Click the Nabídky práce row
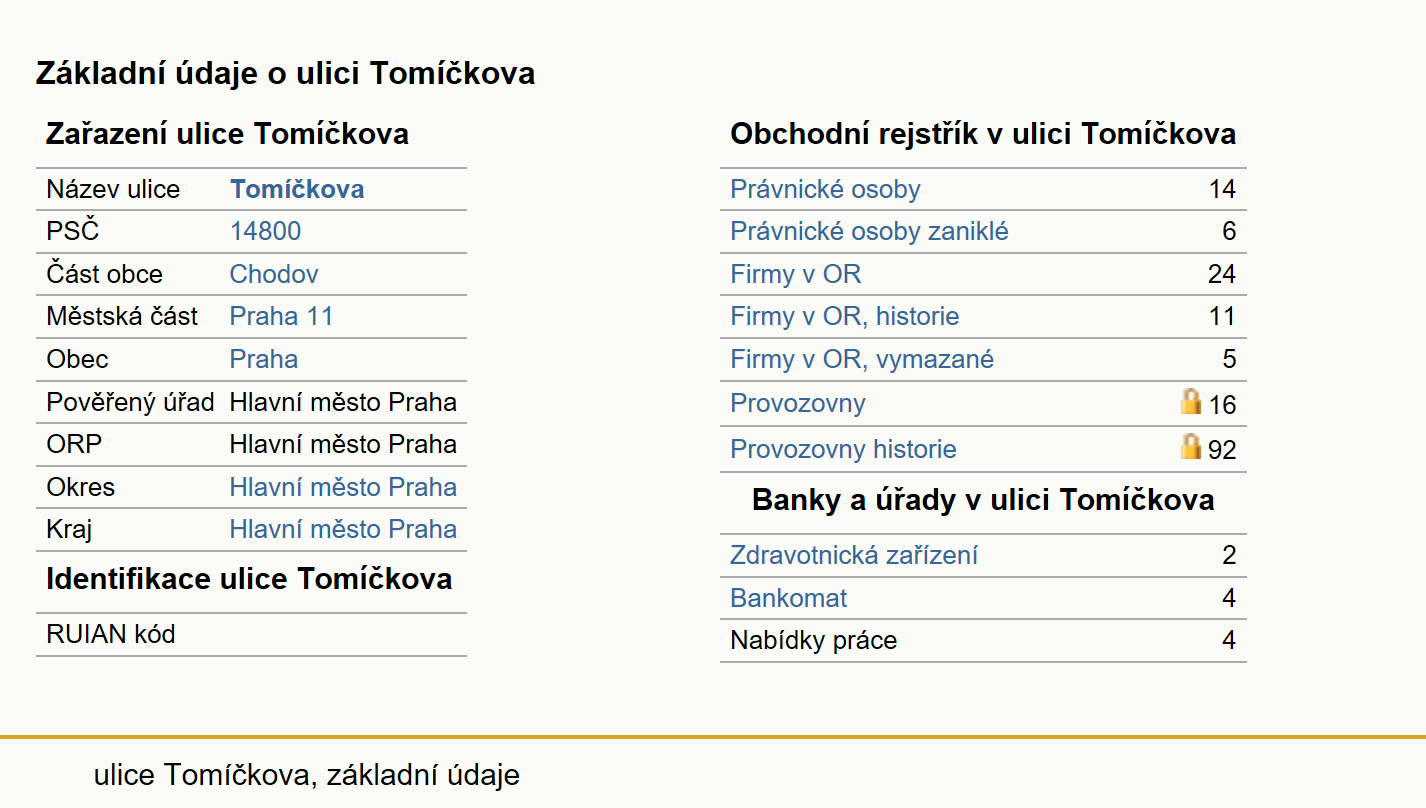Screen dimensions: 1426x808 [983, 640]
